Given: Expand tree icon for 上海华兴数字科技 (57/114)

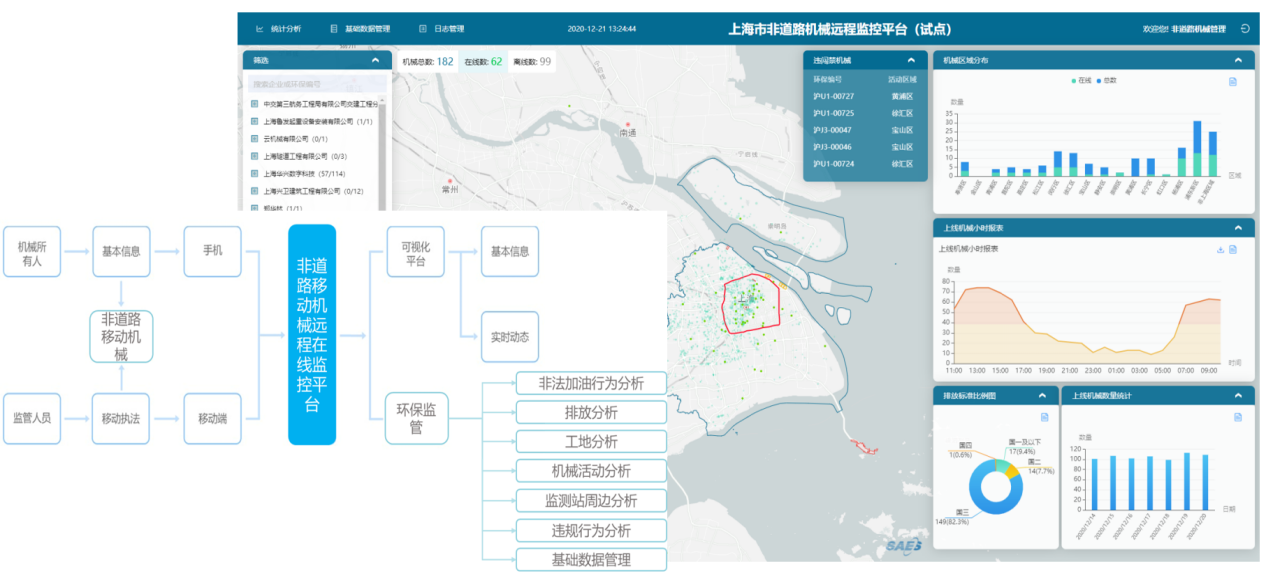Looking at the screenshot, I should coord(254,173).
